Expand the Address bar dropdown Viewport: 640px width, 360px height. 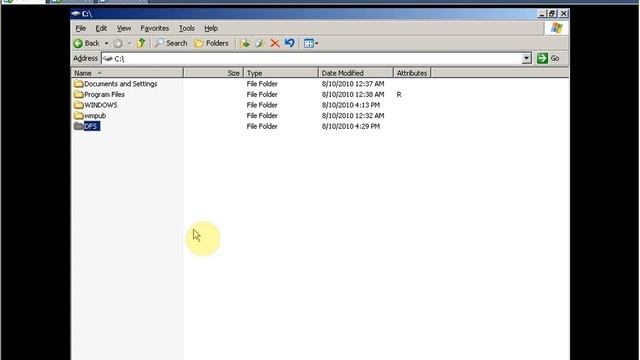[527, 58]
